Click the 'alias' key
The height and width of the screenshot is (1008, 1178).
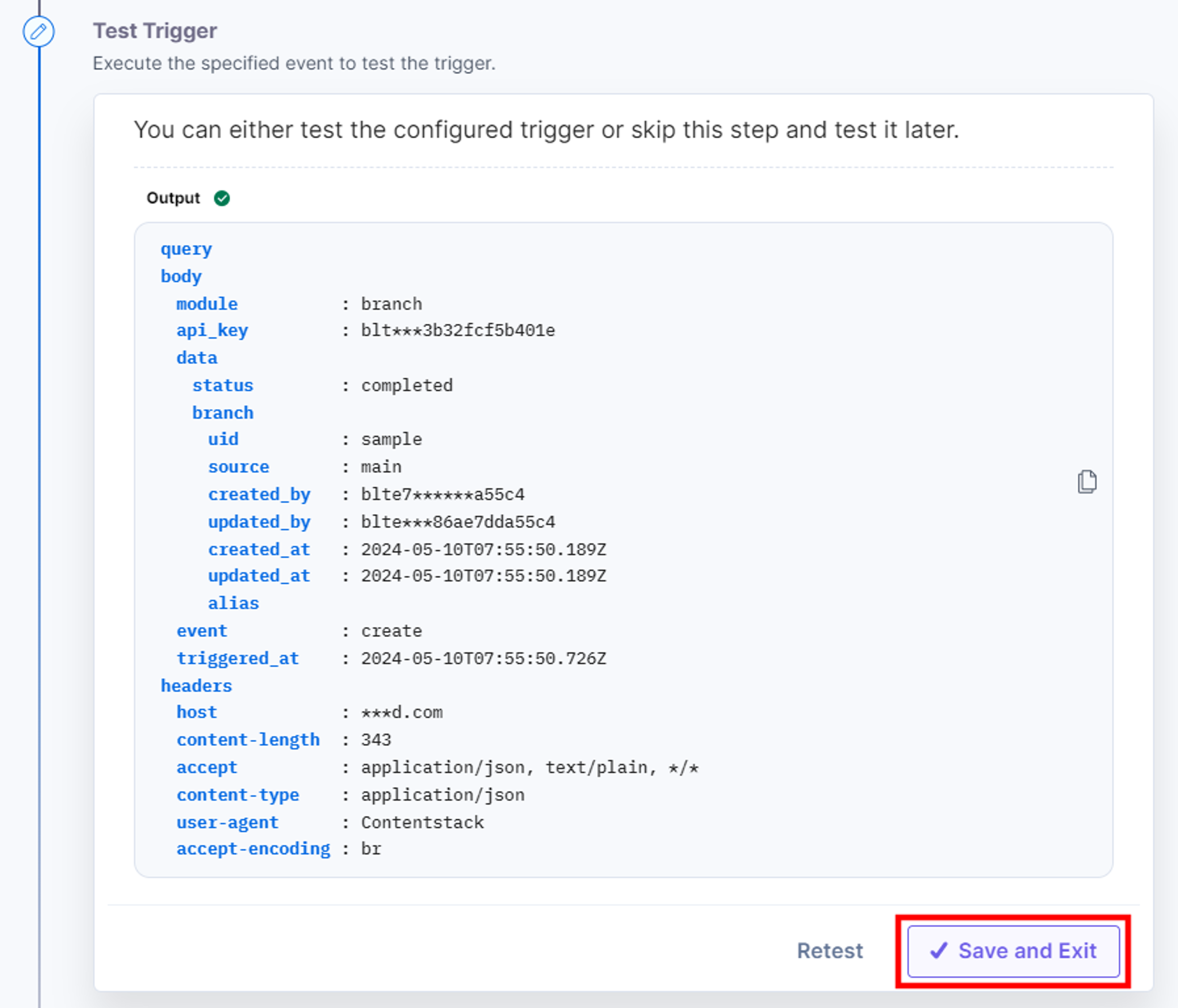click(233, 604)
